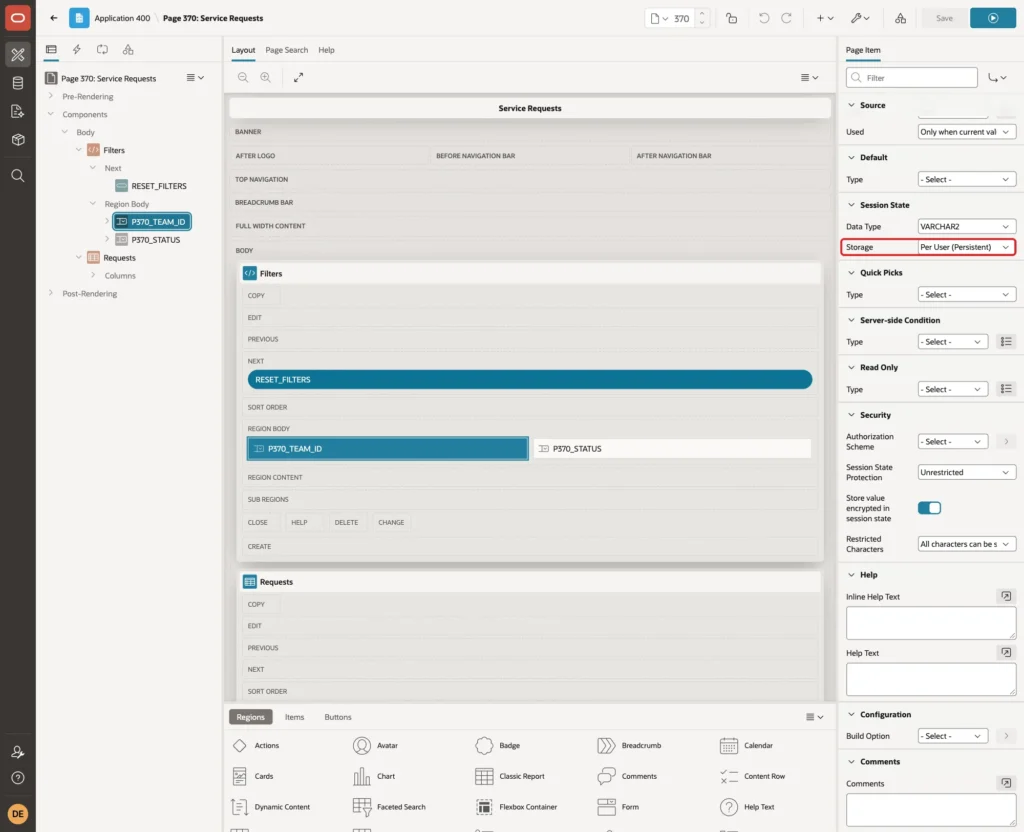This screenshot has width=1024, height=832.
Task: Expand the Pre-Rendering tree node
Action: [x=50, y=96]
